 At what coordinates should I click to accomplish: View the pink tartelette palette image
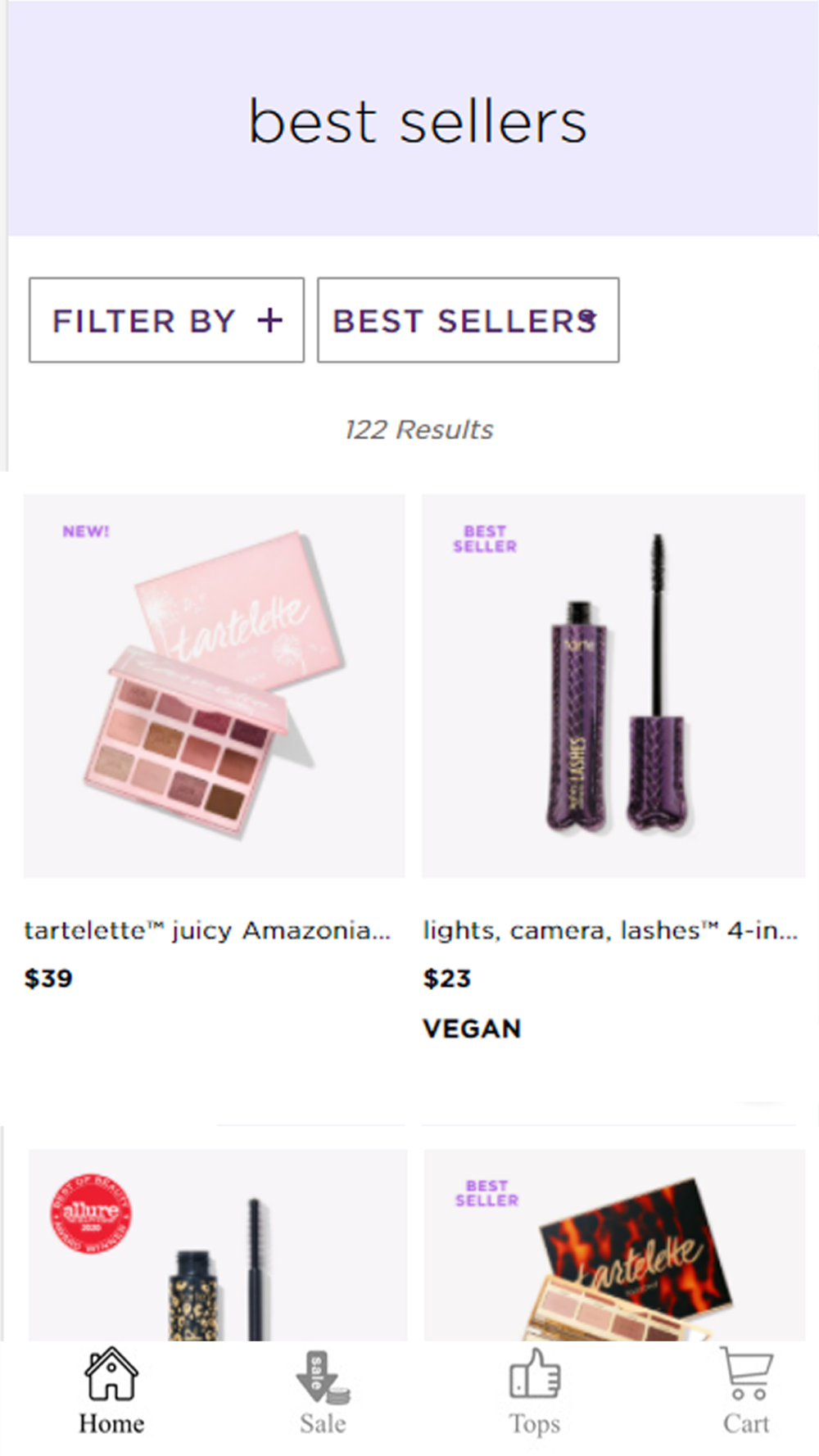[x=214, y=686]
